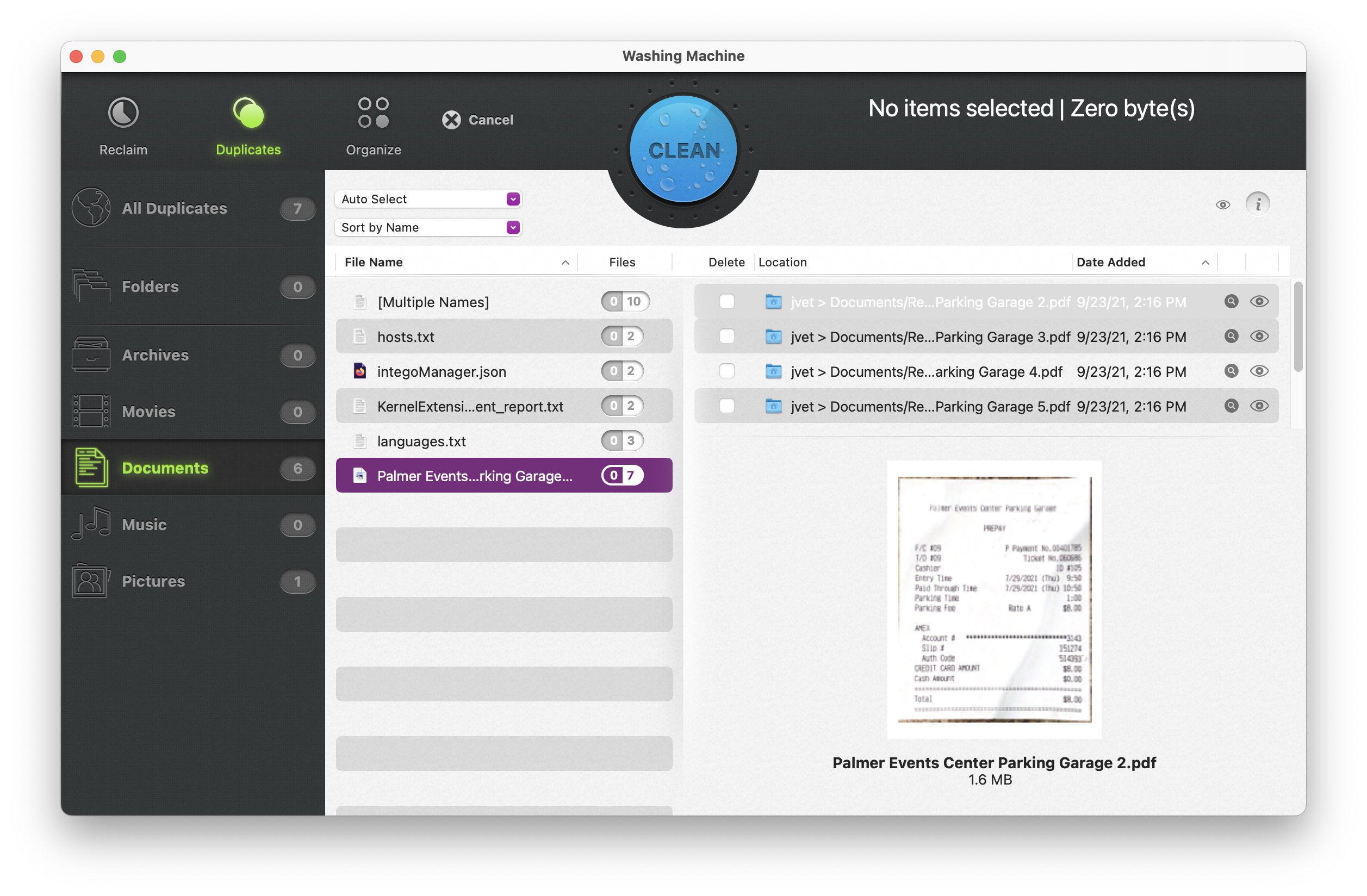Reveal Parking Garage 5.pdf with magnifier icon

pyautogui.click(x=1231, y=406)
